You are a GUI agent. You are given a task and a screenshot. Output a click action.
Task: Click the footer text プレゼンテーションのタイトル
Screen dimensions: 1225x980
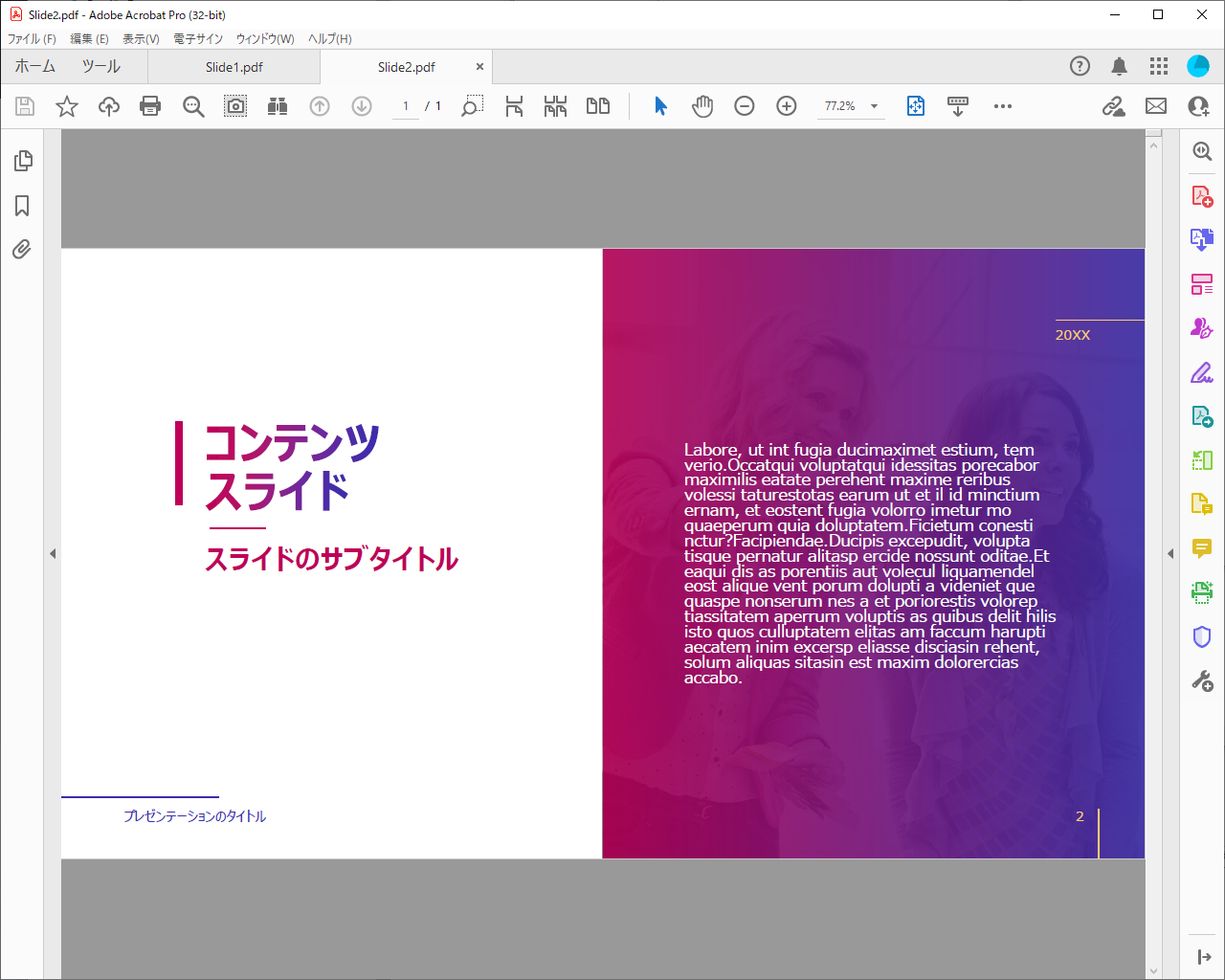click(x=195, y=816)
